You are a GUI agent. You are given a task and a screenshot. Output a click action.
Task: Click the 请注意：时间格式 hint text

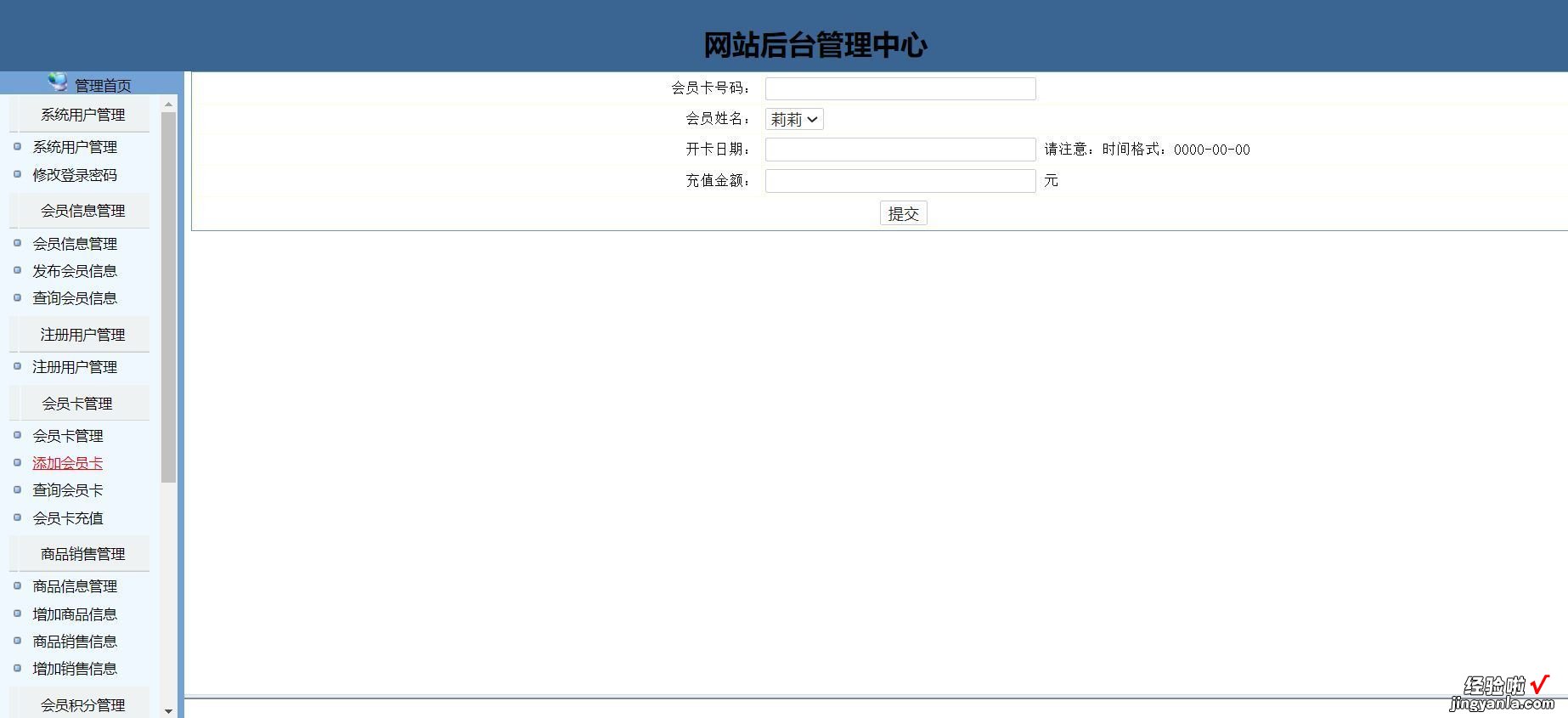[1147, 150]
